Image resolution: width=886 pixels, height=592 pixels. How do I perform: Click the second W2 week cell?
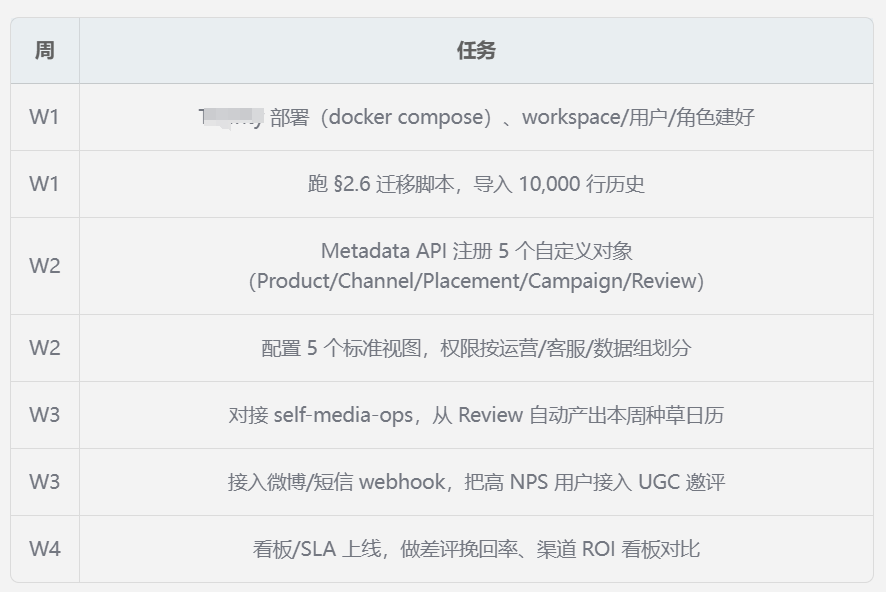[x=45, y=348]
